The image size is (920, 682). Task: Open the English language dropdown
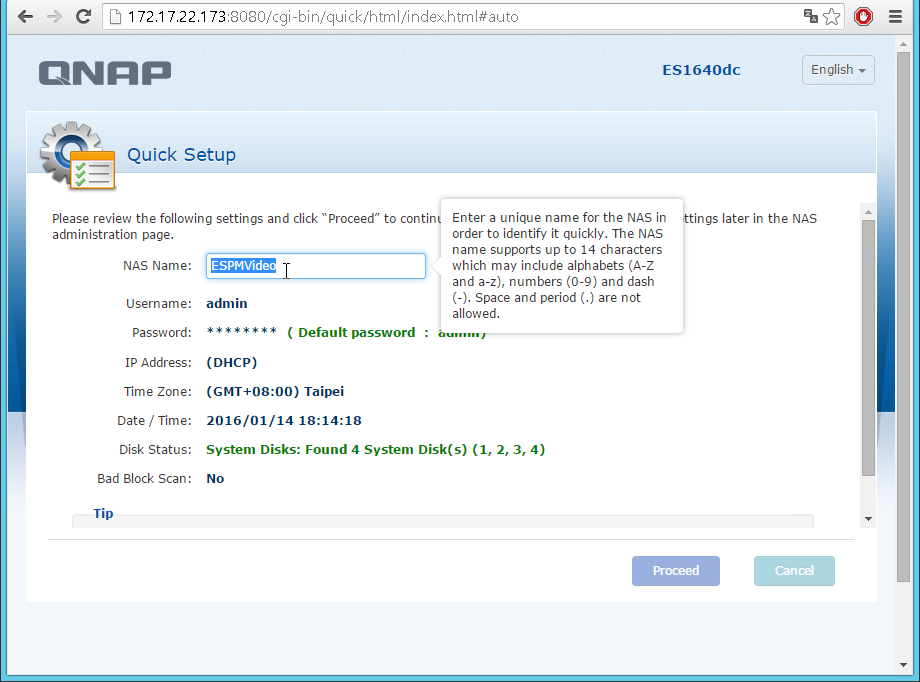[x=838, y=70]
